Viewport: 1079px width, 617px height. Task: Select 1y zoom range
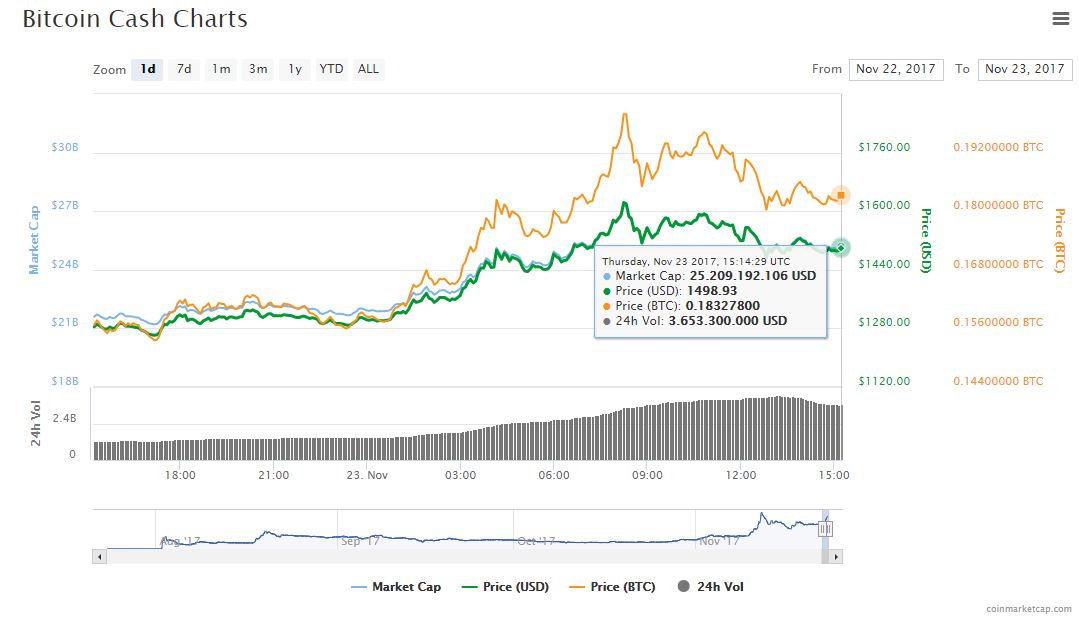pyautogui.click(x=295, y=69)
